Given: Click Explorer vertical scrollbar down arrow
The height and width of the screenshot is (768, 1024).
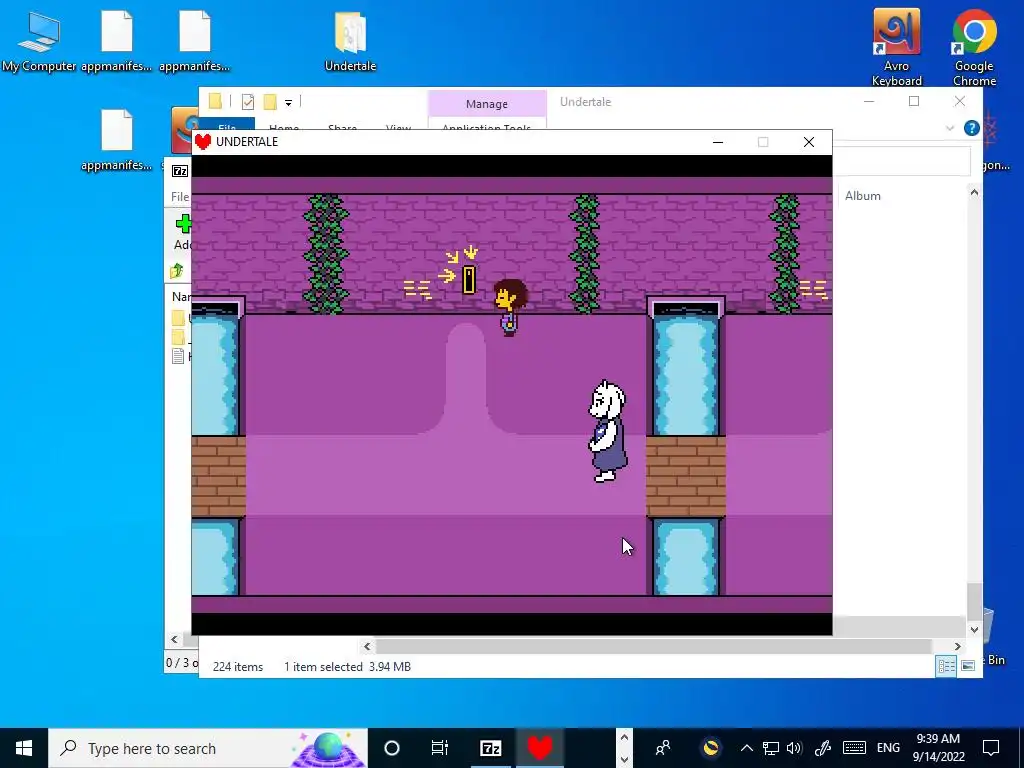Looking at the screenshot, I should (974, 630).
